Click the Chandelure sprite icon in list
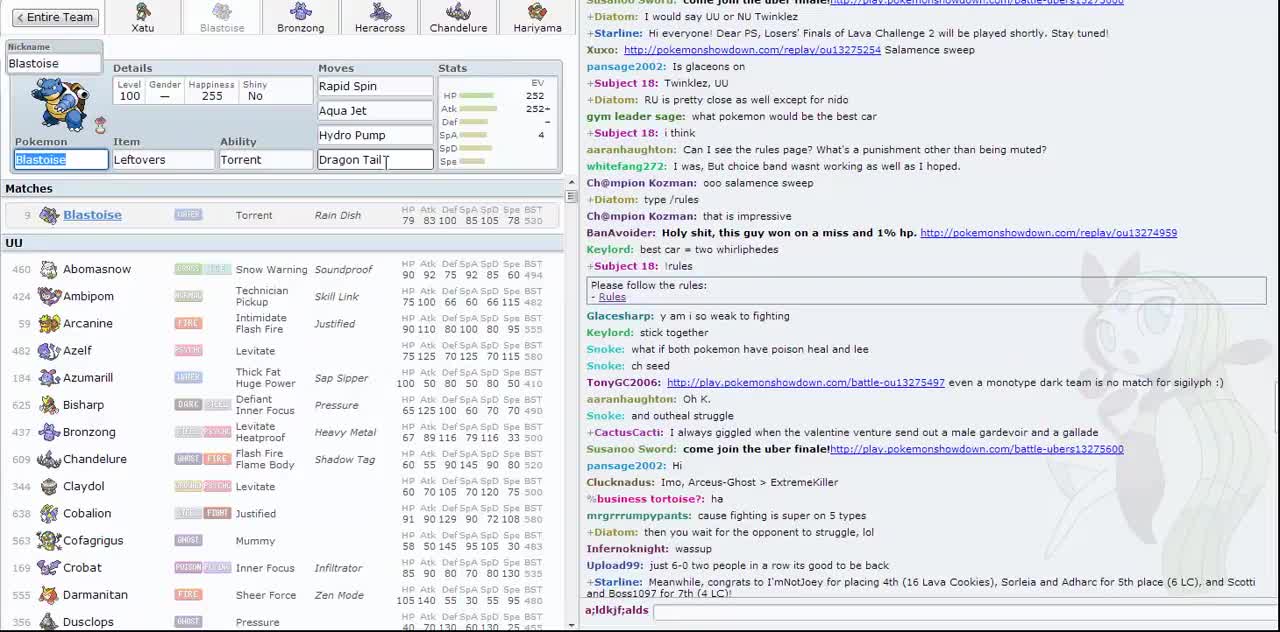 point(49,459)
